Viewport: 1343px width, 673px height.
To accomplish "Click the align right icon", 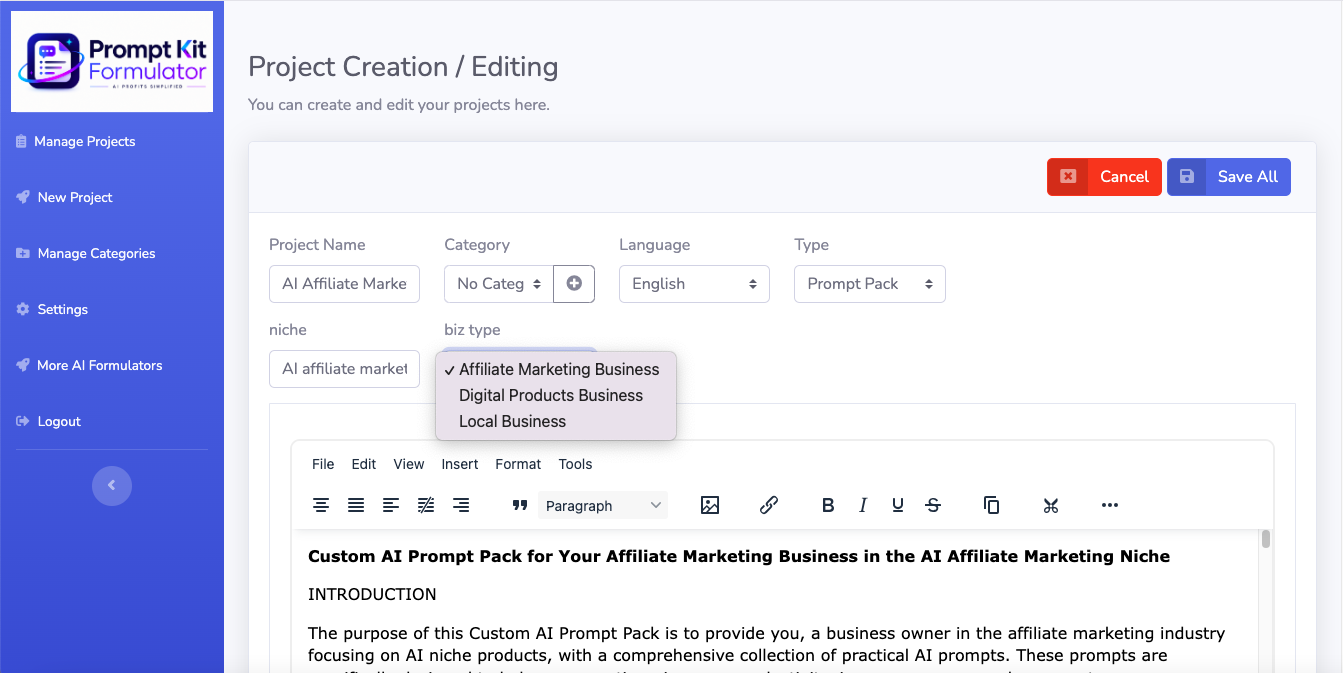I will coord(461,505).
